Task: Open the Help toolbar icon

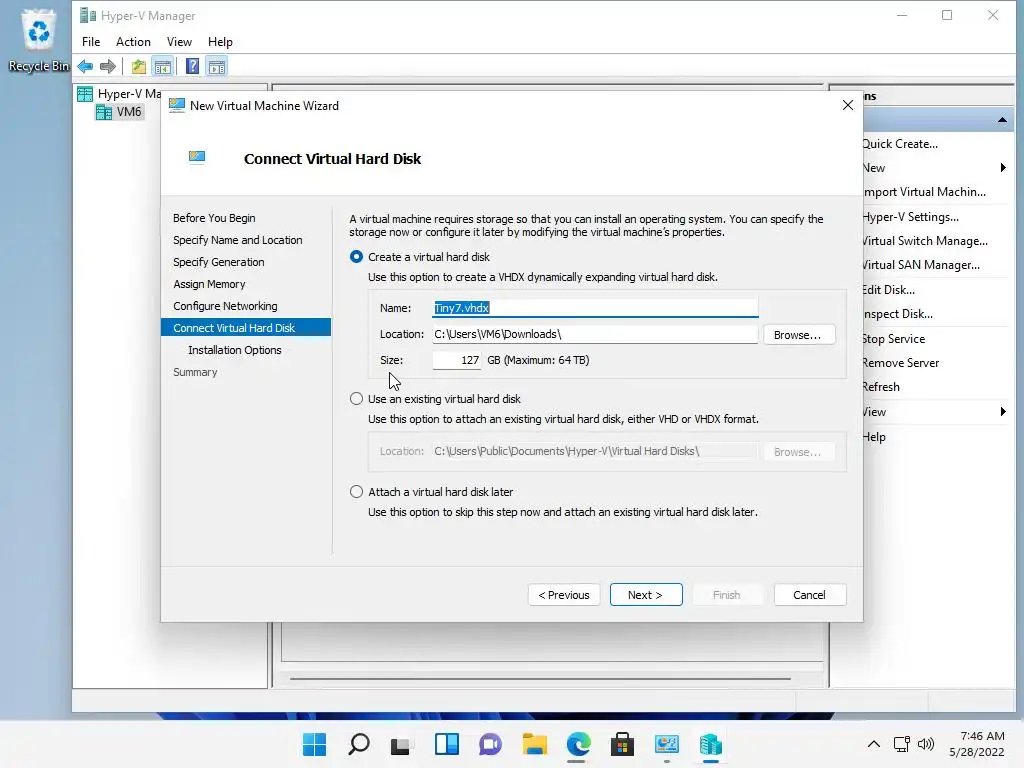Action: pos(192,66)
